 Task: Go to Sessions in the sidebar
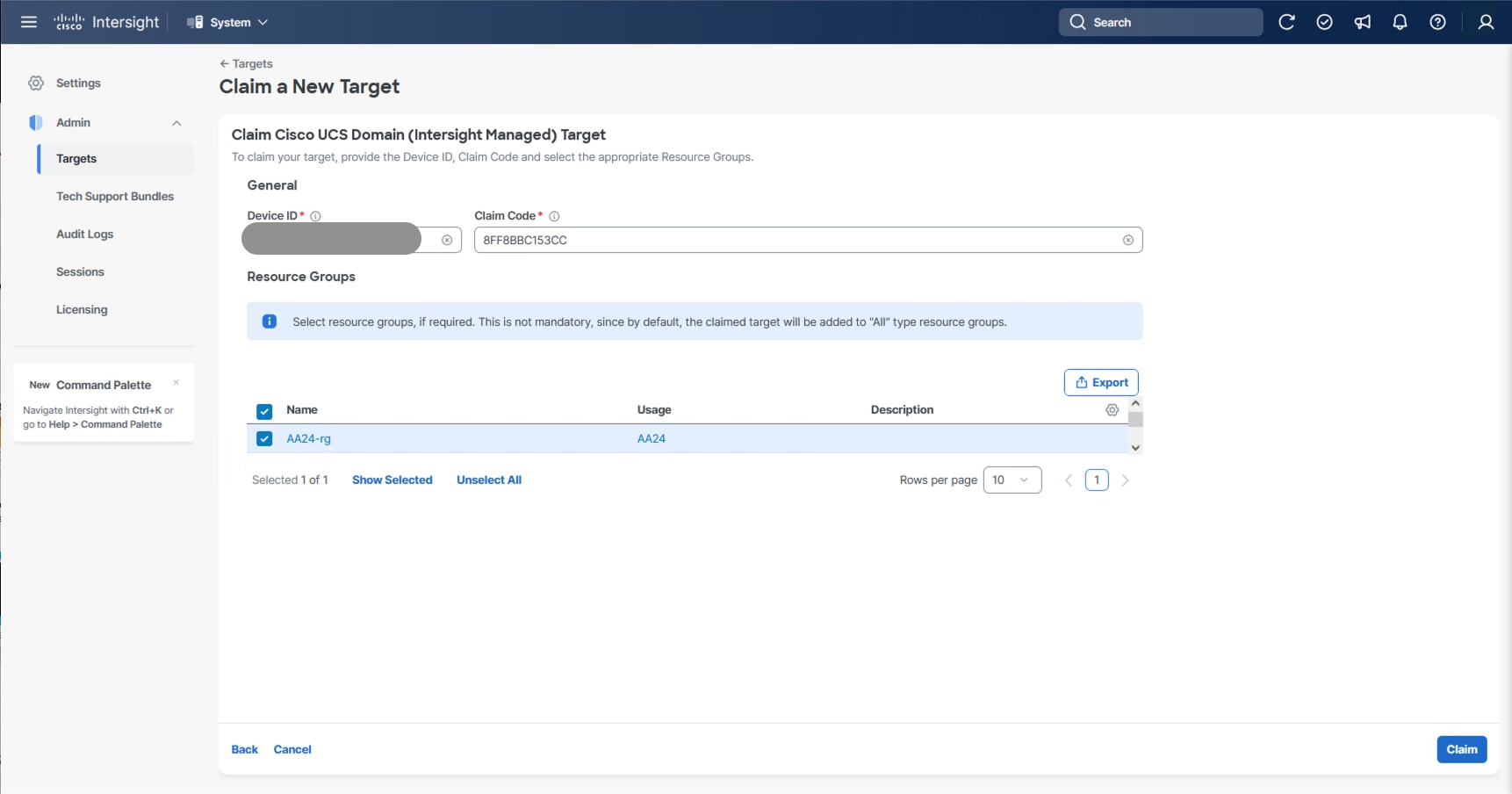coord(80,271)
